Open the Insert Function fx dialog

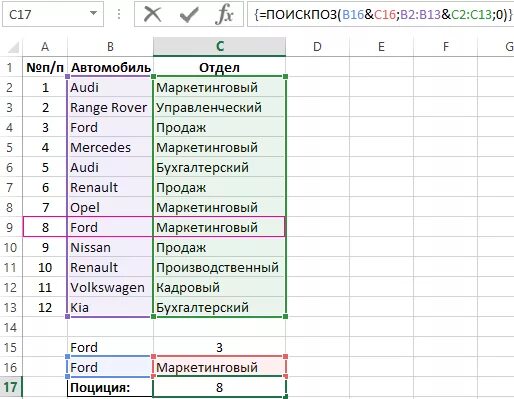point(224,14)
